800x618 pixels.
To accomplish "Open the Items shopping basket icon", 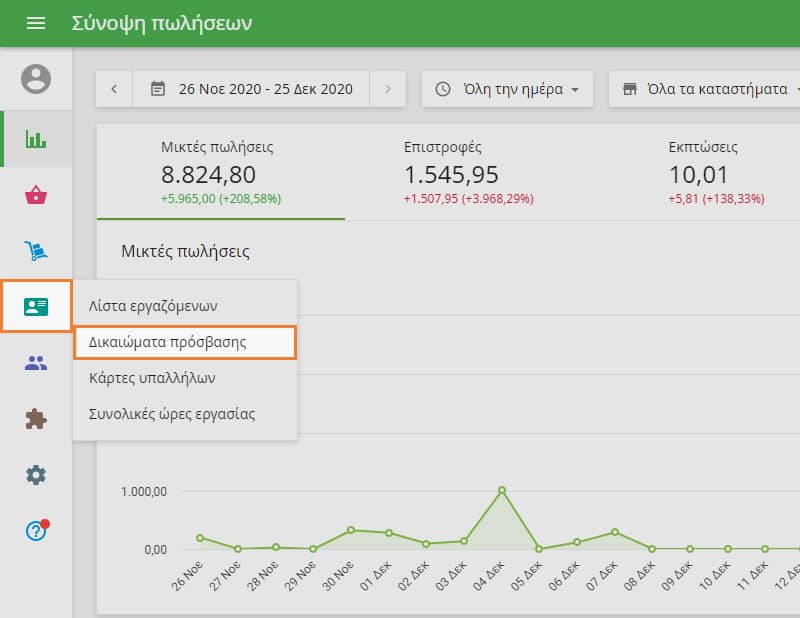I will tap(36, 195).
